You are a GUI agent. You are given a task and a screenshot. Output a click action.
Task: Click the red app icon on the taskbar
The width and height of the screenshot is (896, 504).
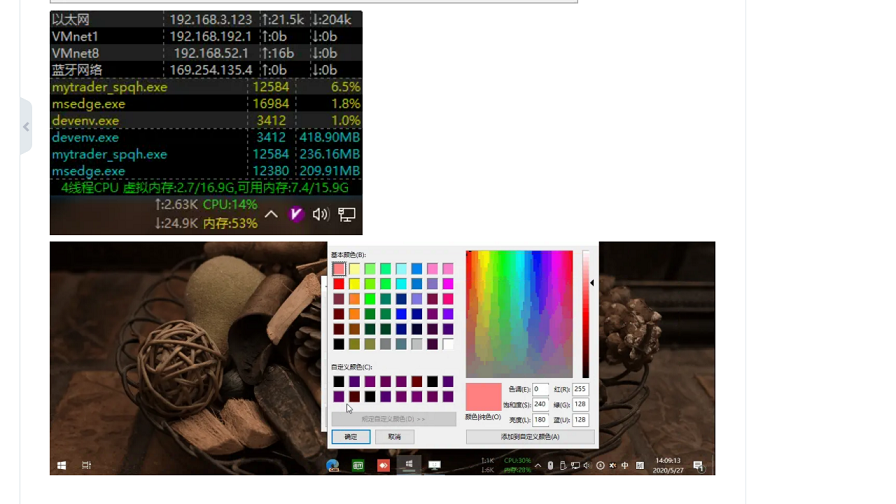tap(383, 465)
